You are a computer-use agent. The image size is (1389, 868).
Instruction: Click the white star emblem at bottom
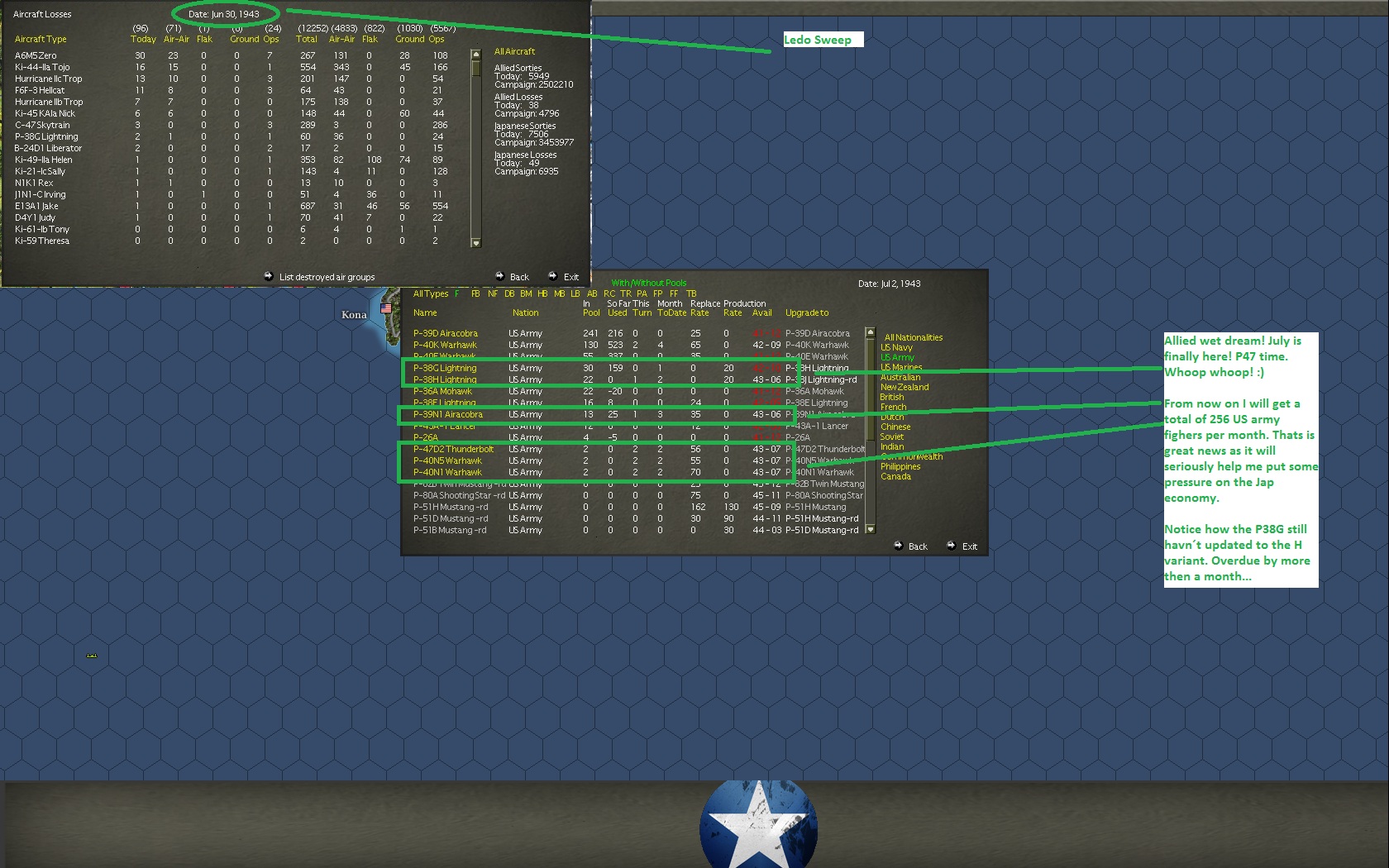coord(759,824)
